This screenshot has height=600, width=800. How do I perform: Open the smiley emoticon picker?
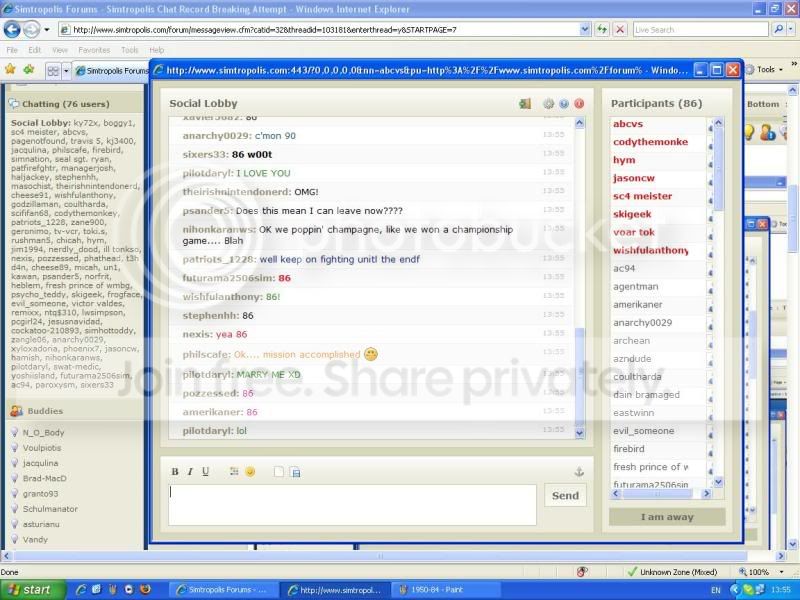tap(250, 471)
